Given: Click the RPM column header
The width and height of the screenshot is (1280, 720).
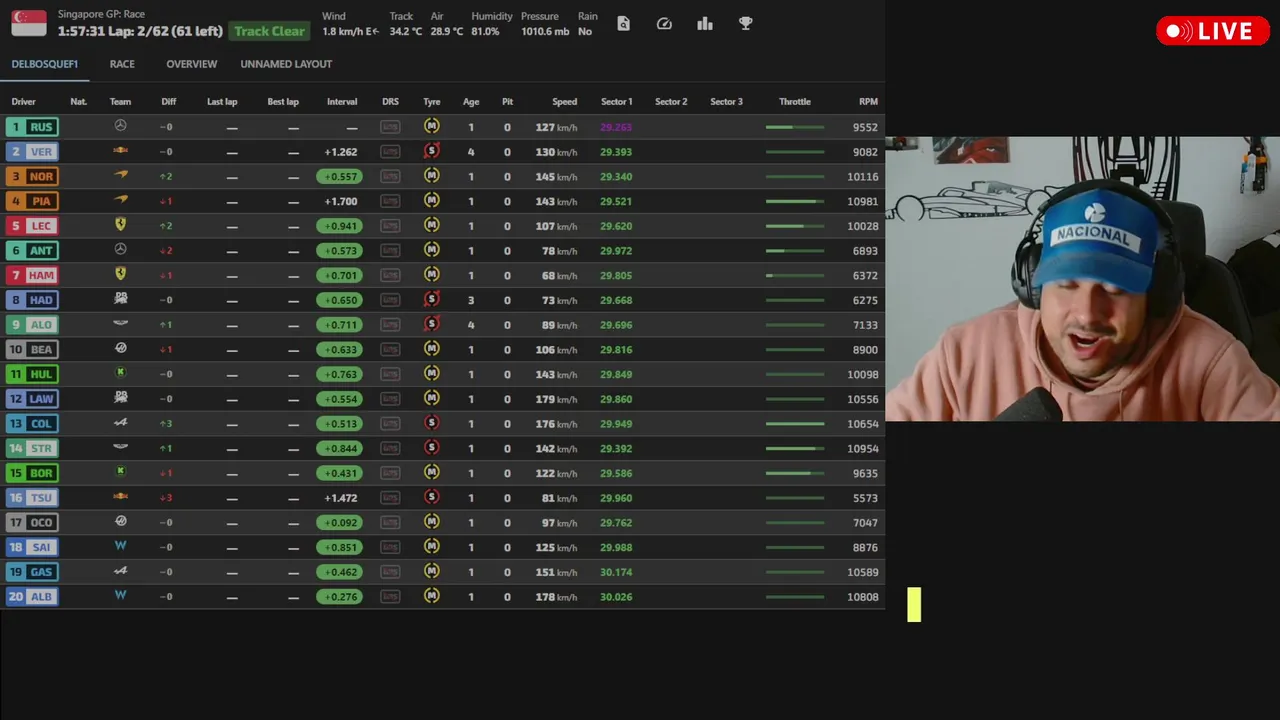Looking at the screenshot, I should pyautogui.click(x=868, y=102).
